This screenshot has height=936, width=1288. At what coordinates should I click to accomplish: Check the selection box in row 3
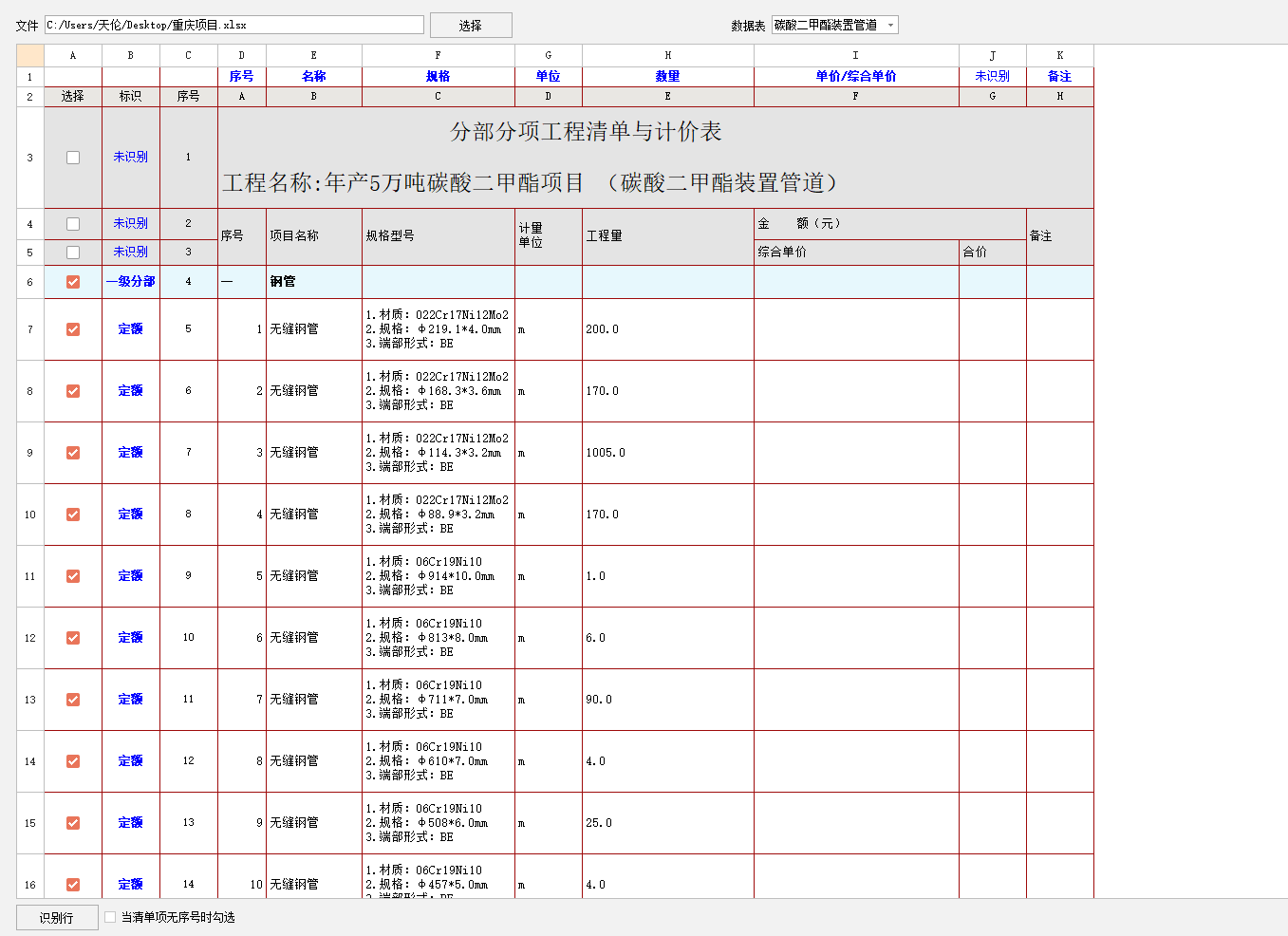(73, 158)
